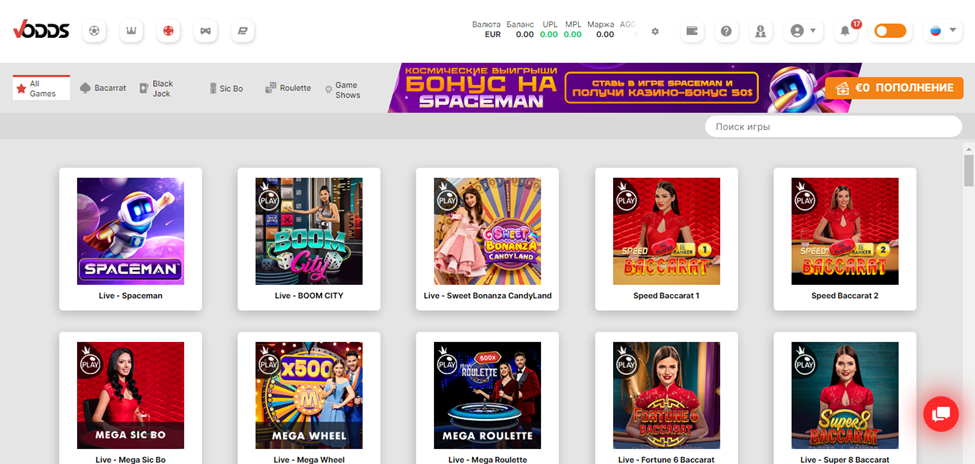Switch to the Roulette category tab
The image size is (975, 464).
[x=288, y=88]
